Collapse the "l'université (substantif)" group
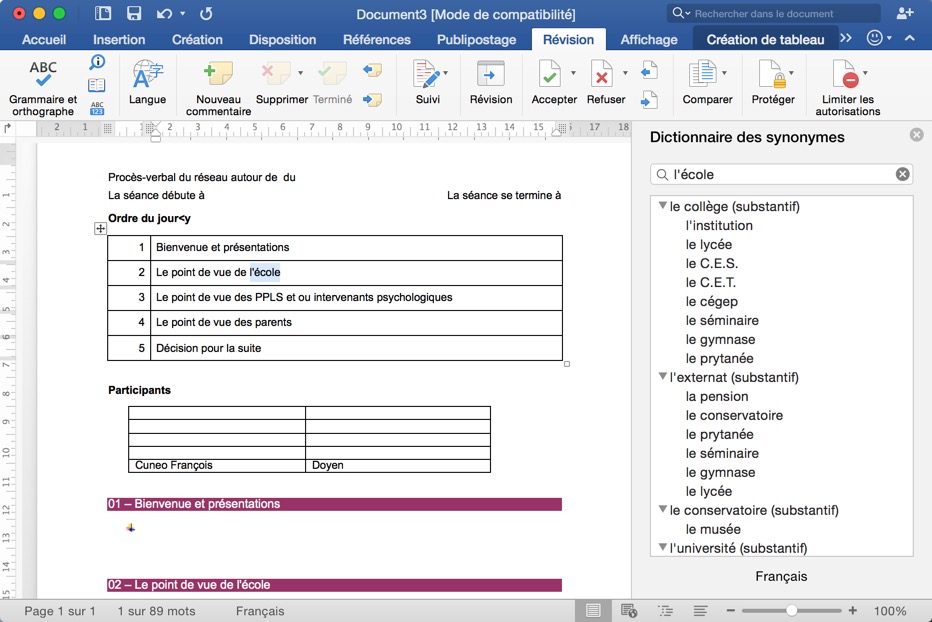The image size is (932, 622). tap(662, 547)
